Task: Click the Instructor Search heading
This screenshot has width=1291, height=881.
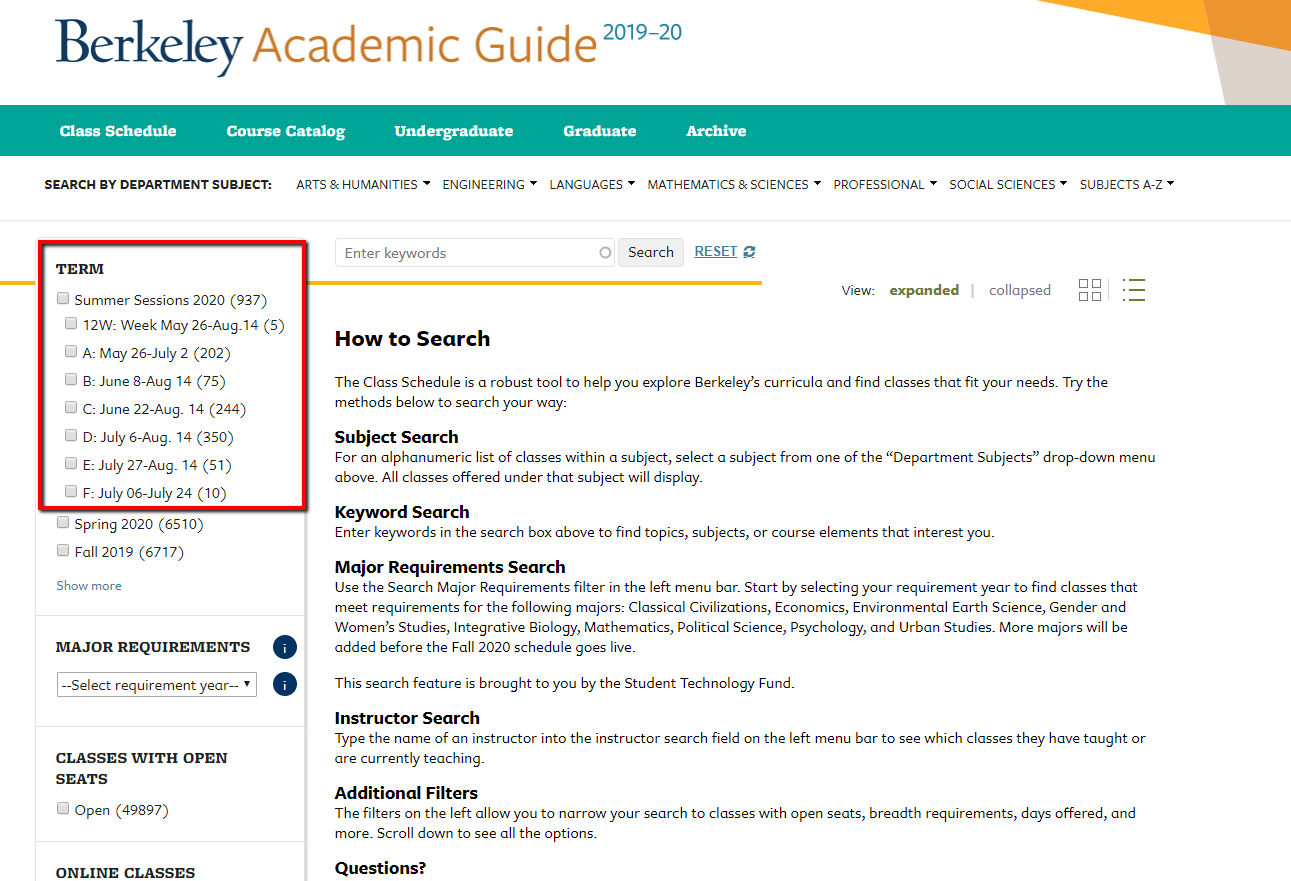Action: 407,718
